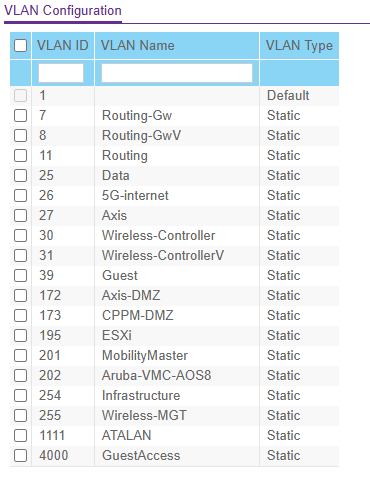Sort by the VLAN Name column header
370x485 pixels.
tap(138, 45)
